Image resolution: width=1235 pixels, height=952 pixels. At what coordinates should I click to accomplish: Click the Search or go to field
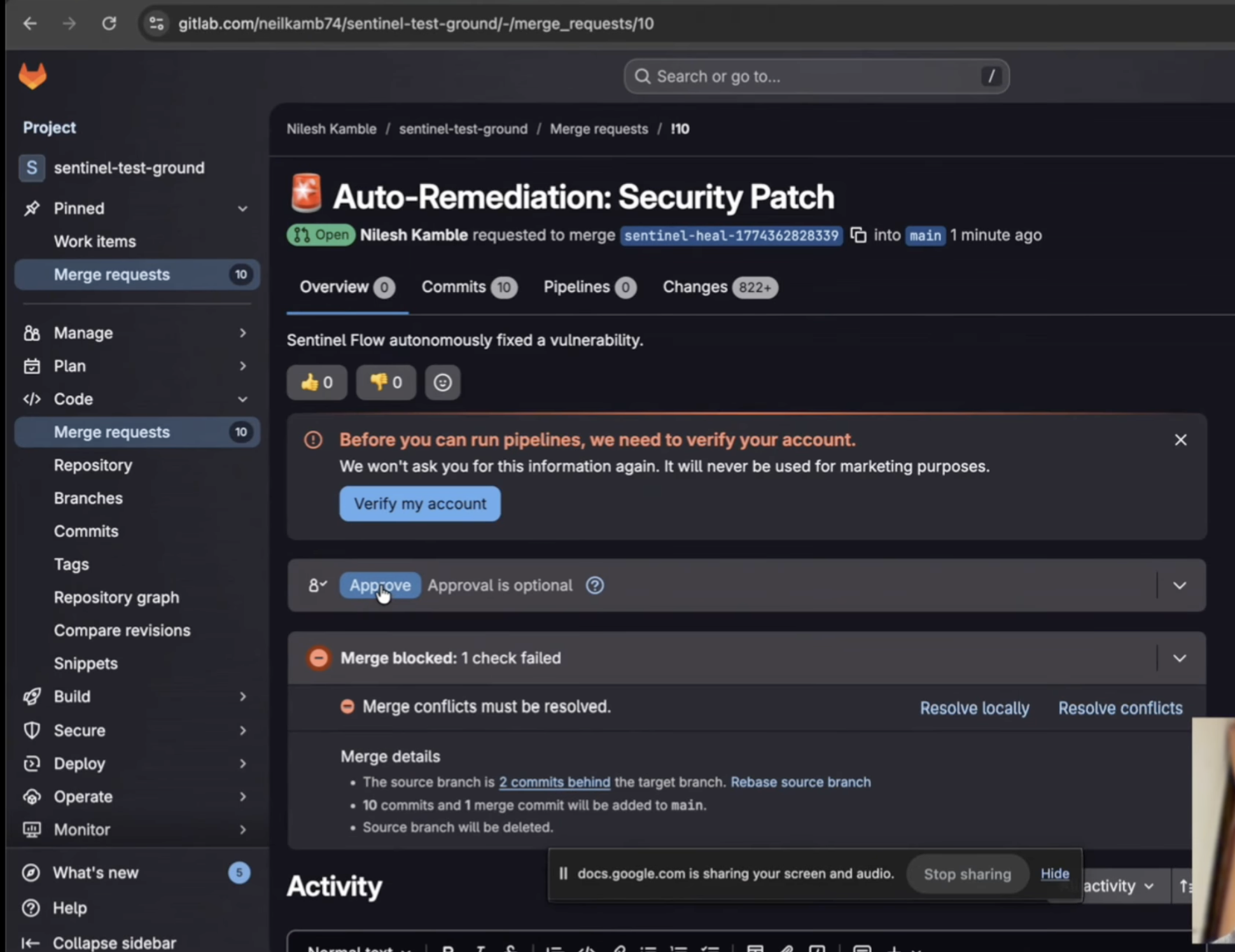point(816,76)
